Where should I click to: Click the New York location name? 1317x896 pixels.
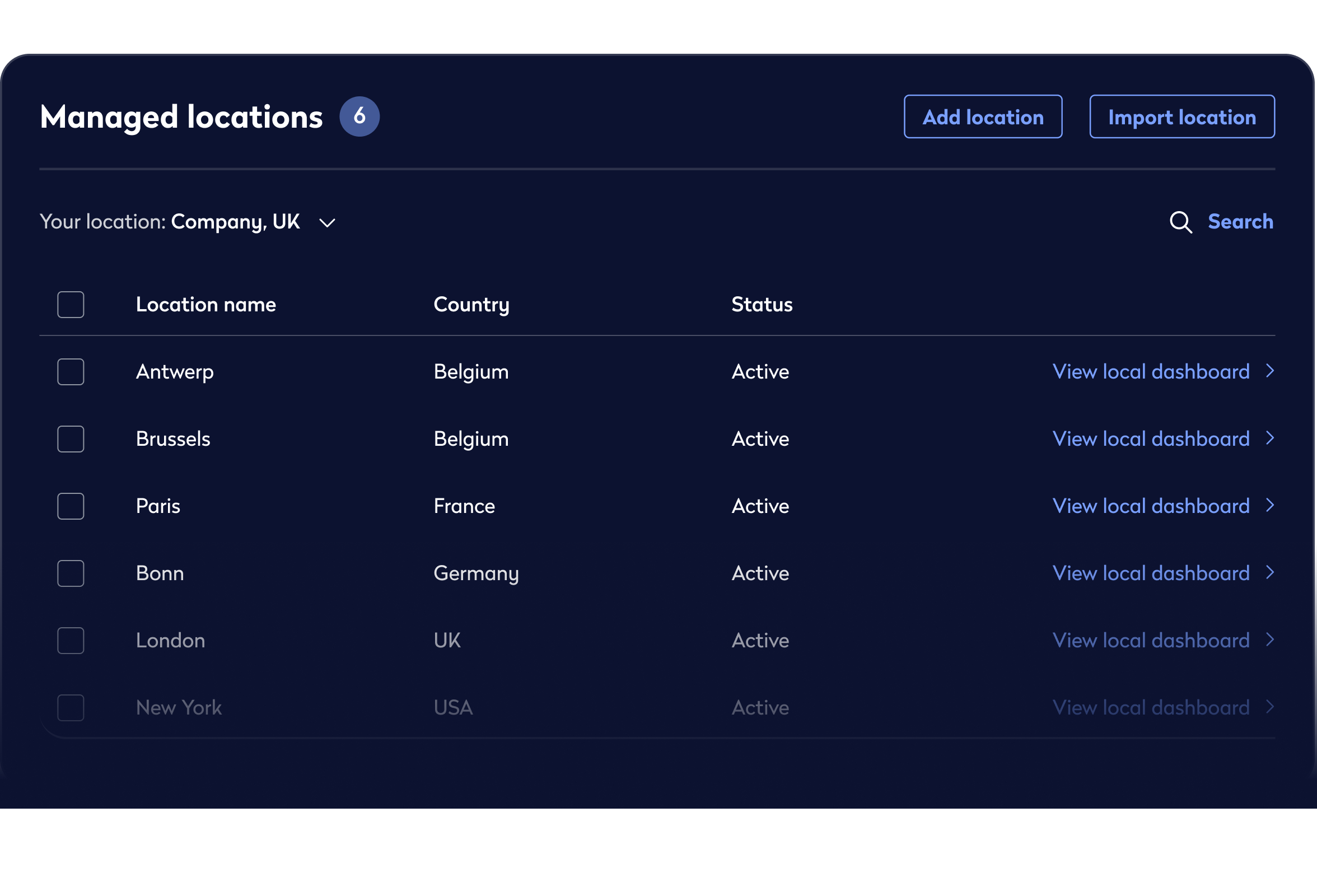click(x=179, y=708)
